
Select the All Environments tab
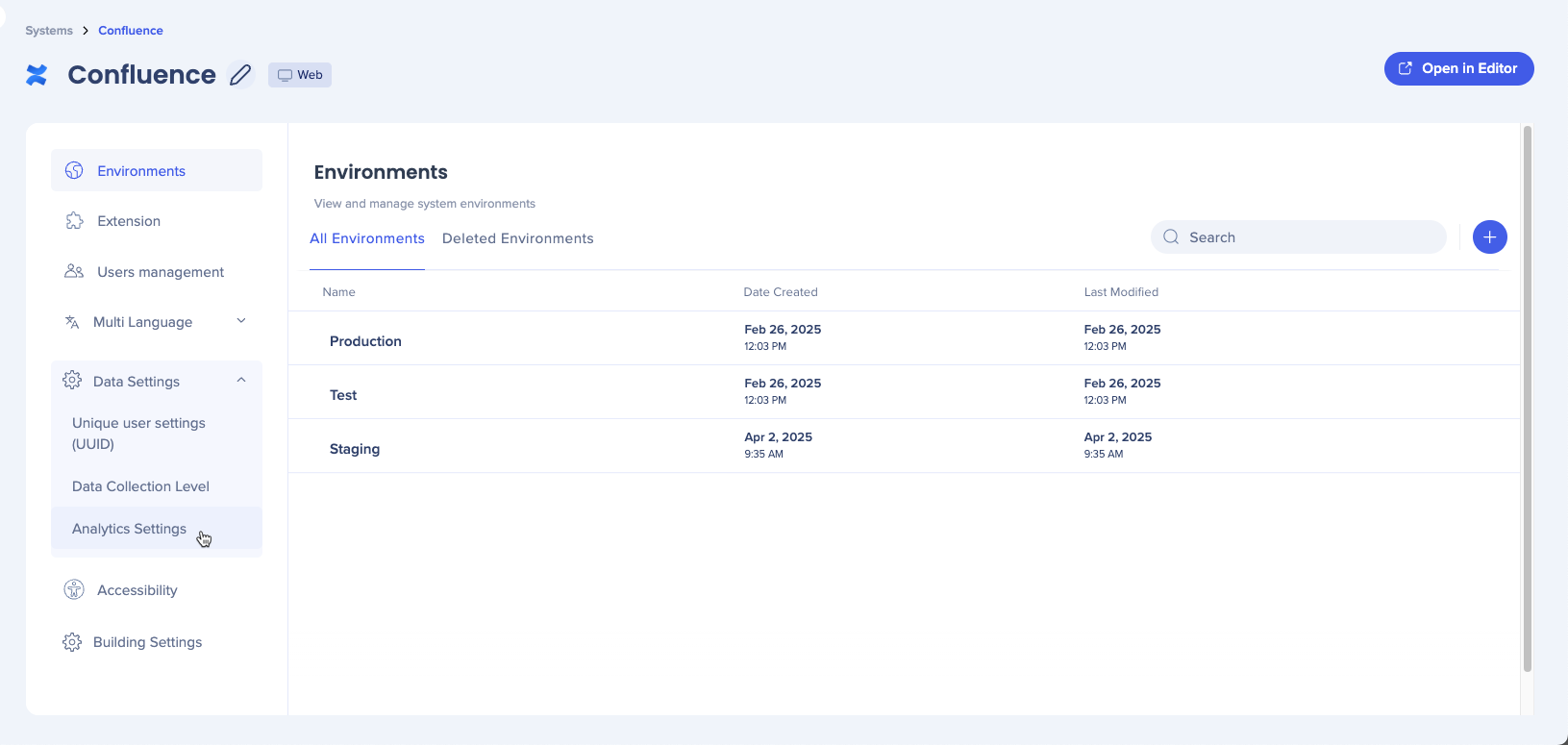pyautogui.click(x=366, y=238)
